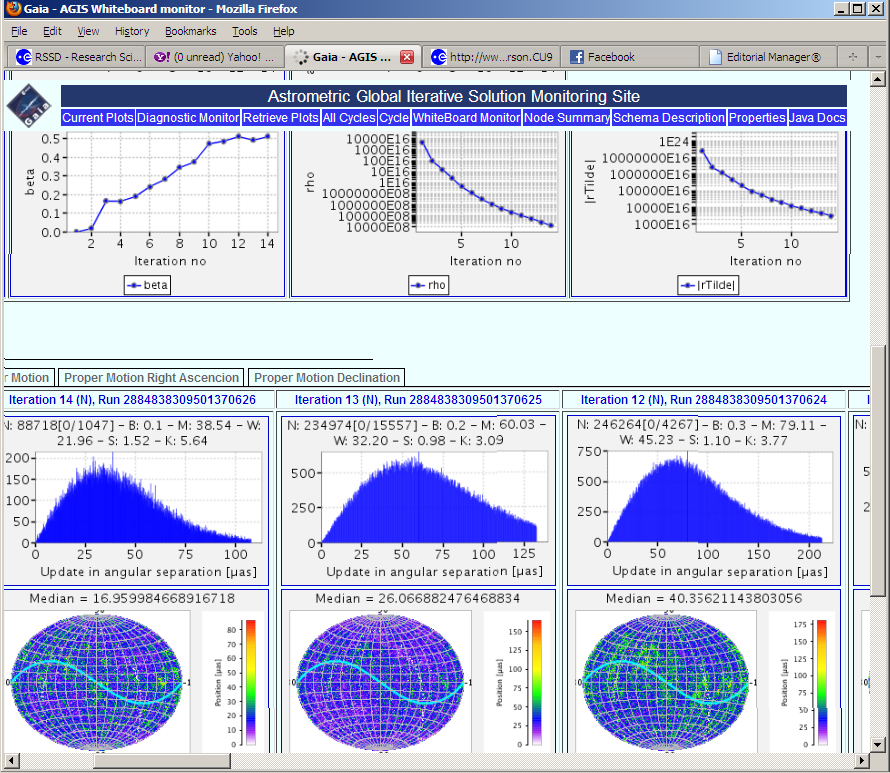This screenshot has height=773, width=890.
Task: Open the Bookmarks menu
Action: (x=190, y=31)
